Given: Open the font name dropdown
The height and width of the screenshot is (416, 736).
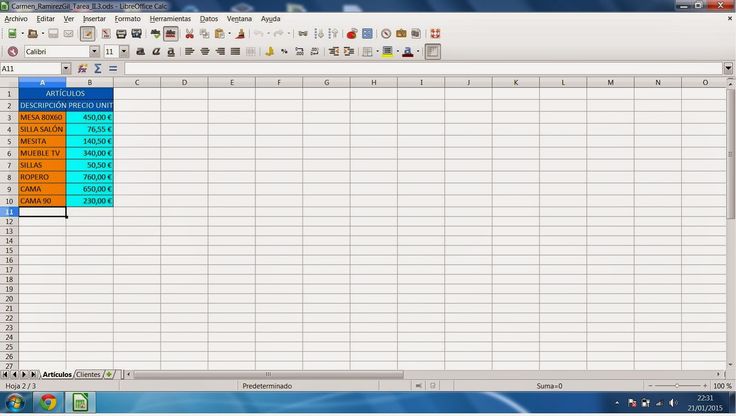Looking at the screenshot, I should 94,52.
